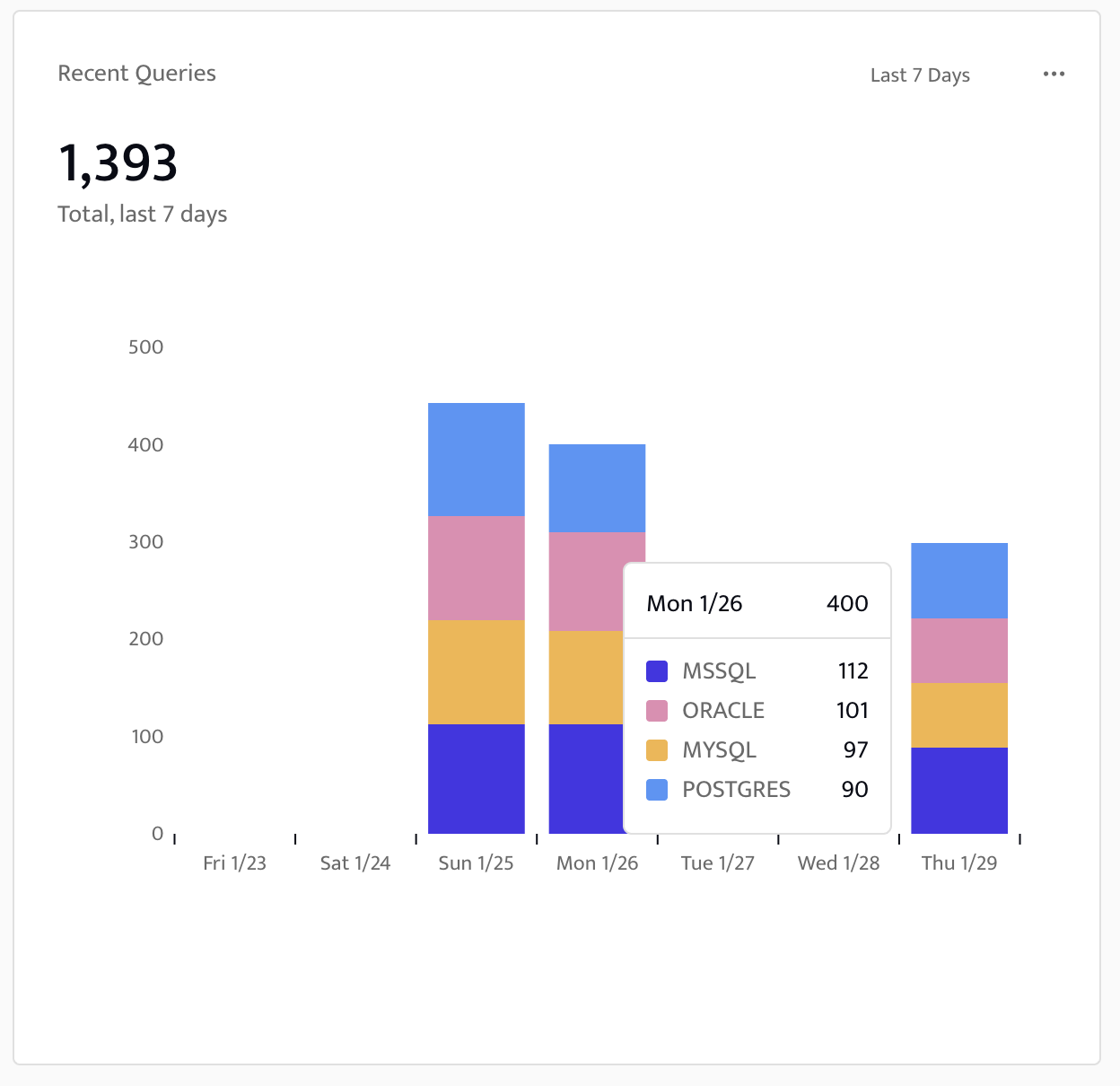The width and height of the screenshot is (1120, 1086).
Task: Click the light blue top of Mon 1/26 bar
Action: click(597, 488)
